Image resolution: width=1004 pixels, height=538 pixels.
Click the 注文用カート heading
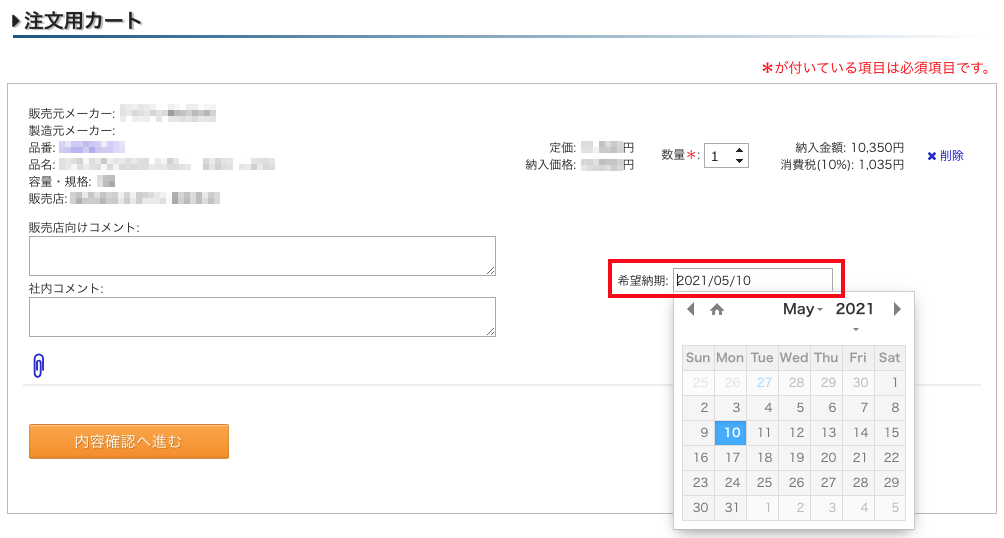(x=83, y=20)
